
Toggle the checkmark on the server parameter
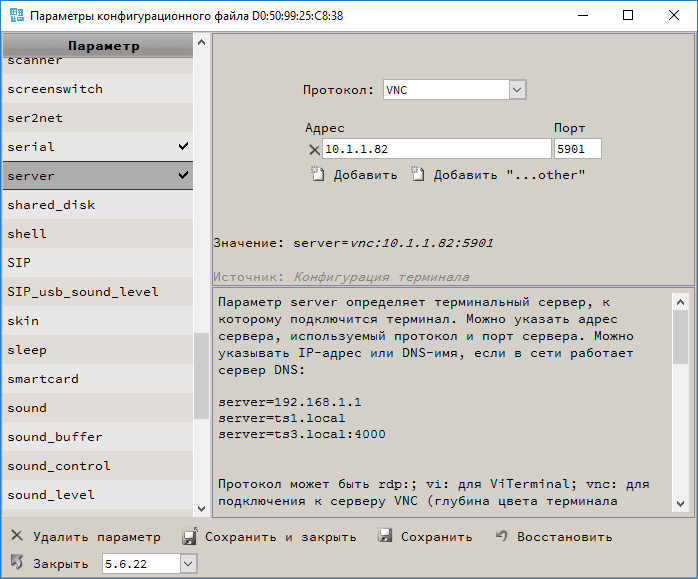(183, 176)
